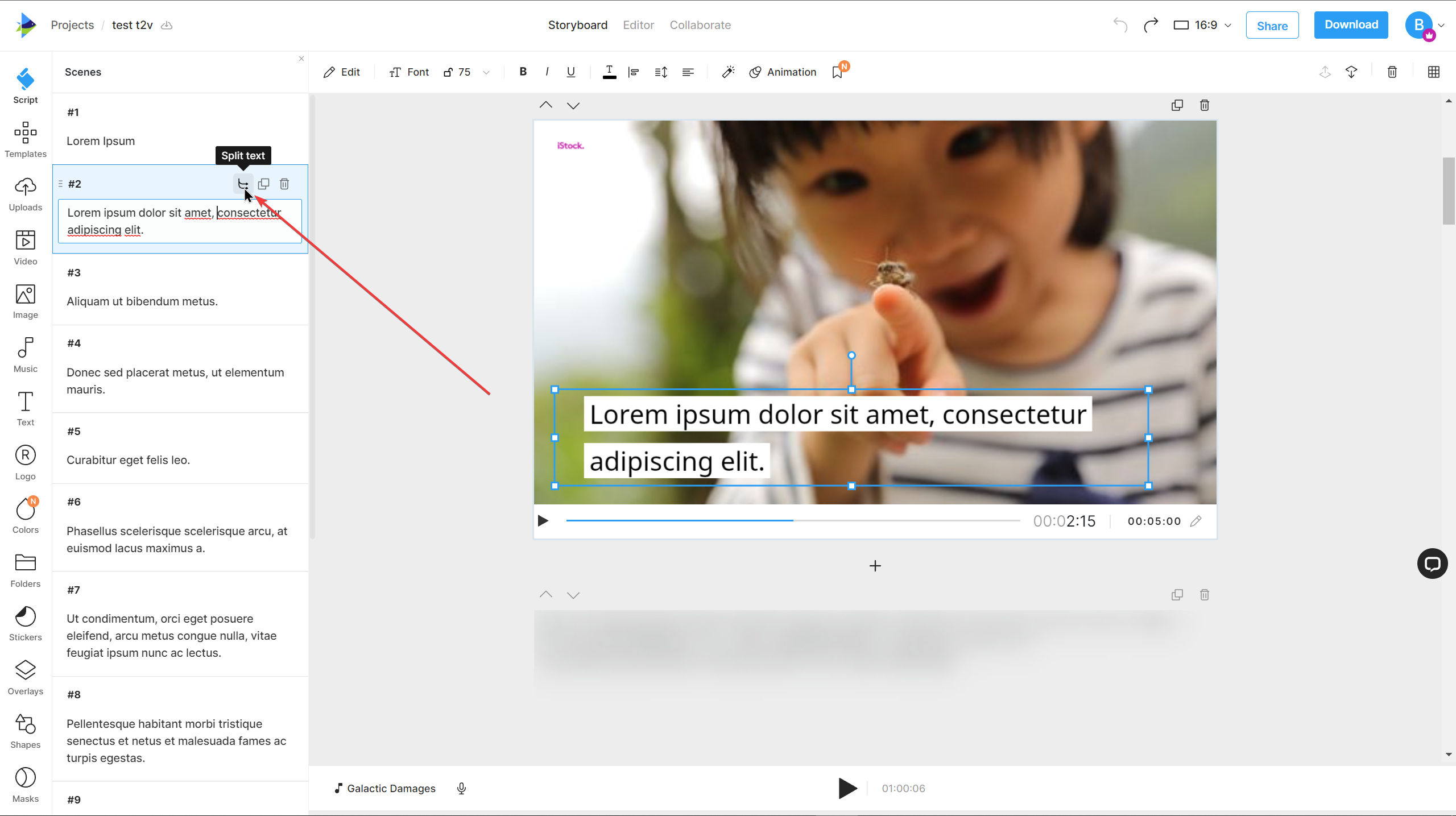Viewport: 1456px width, 816px height.
Task: Open the Animation options
Action: click(x=783, y=72)
